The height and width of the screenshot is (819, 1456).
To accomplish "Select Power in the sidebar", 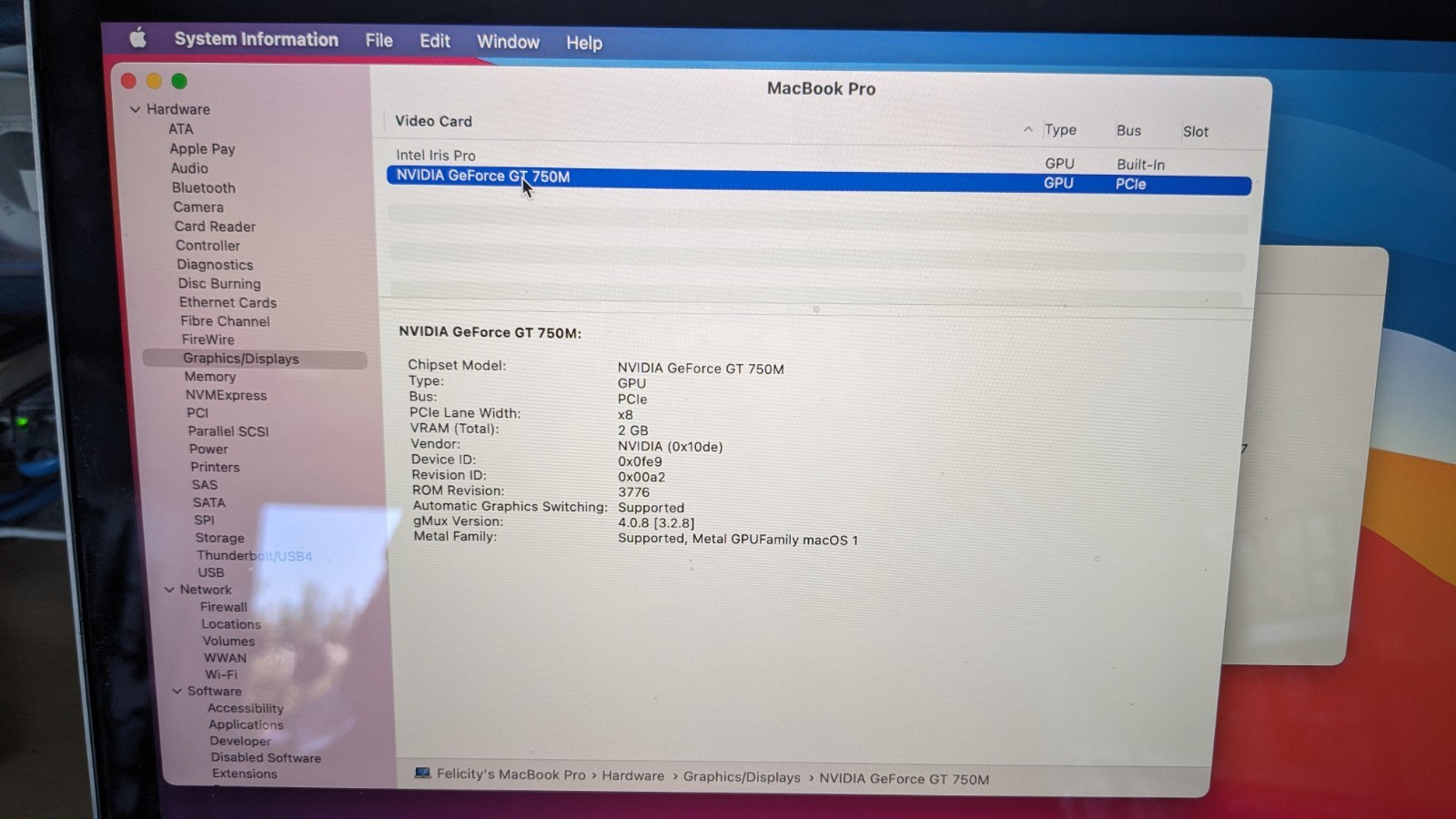I will point(208,450).
